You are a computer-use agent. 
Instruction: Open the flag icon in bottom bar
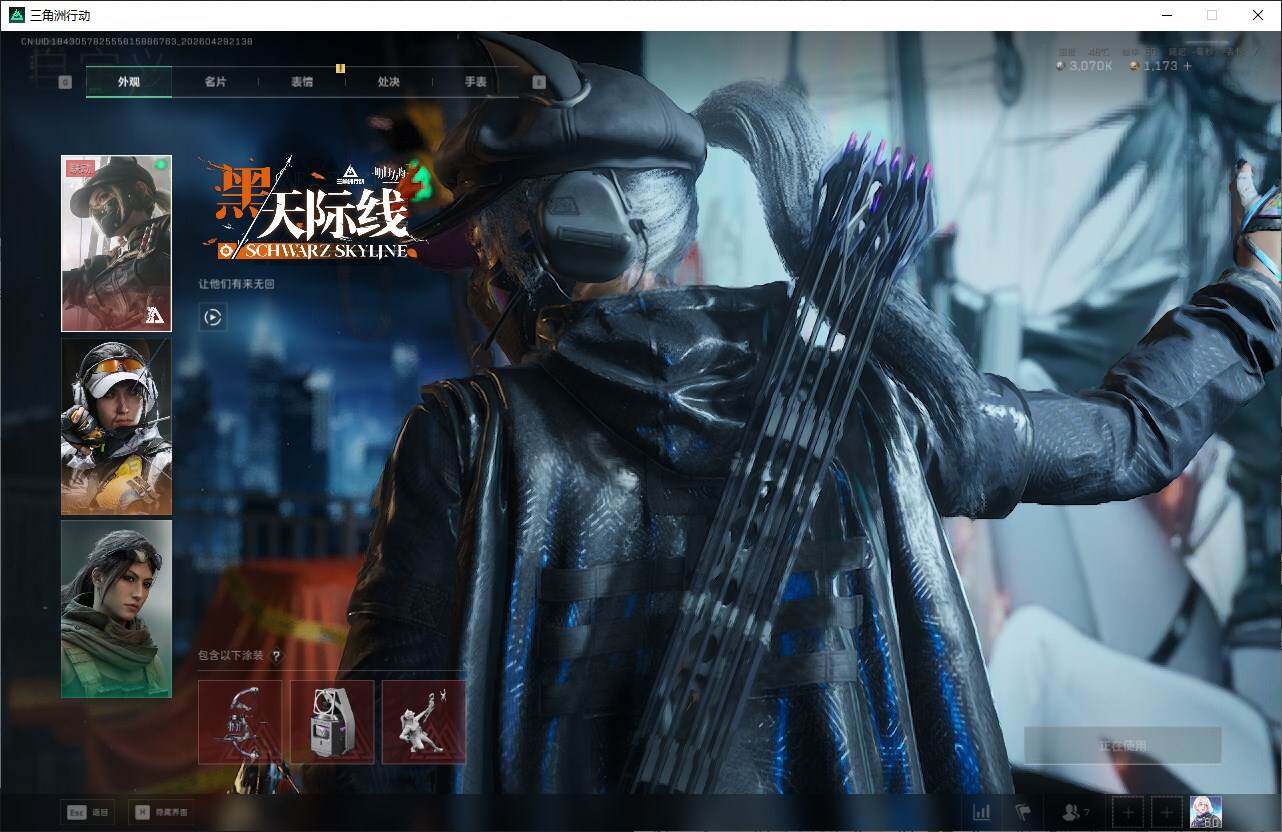(x=1023, y=812)
